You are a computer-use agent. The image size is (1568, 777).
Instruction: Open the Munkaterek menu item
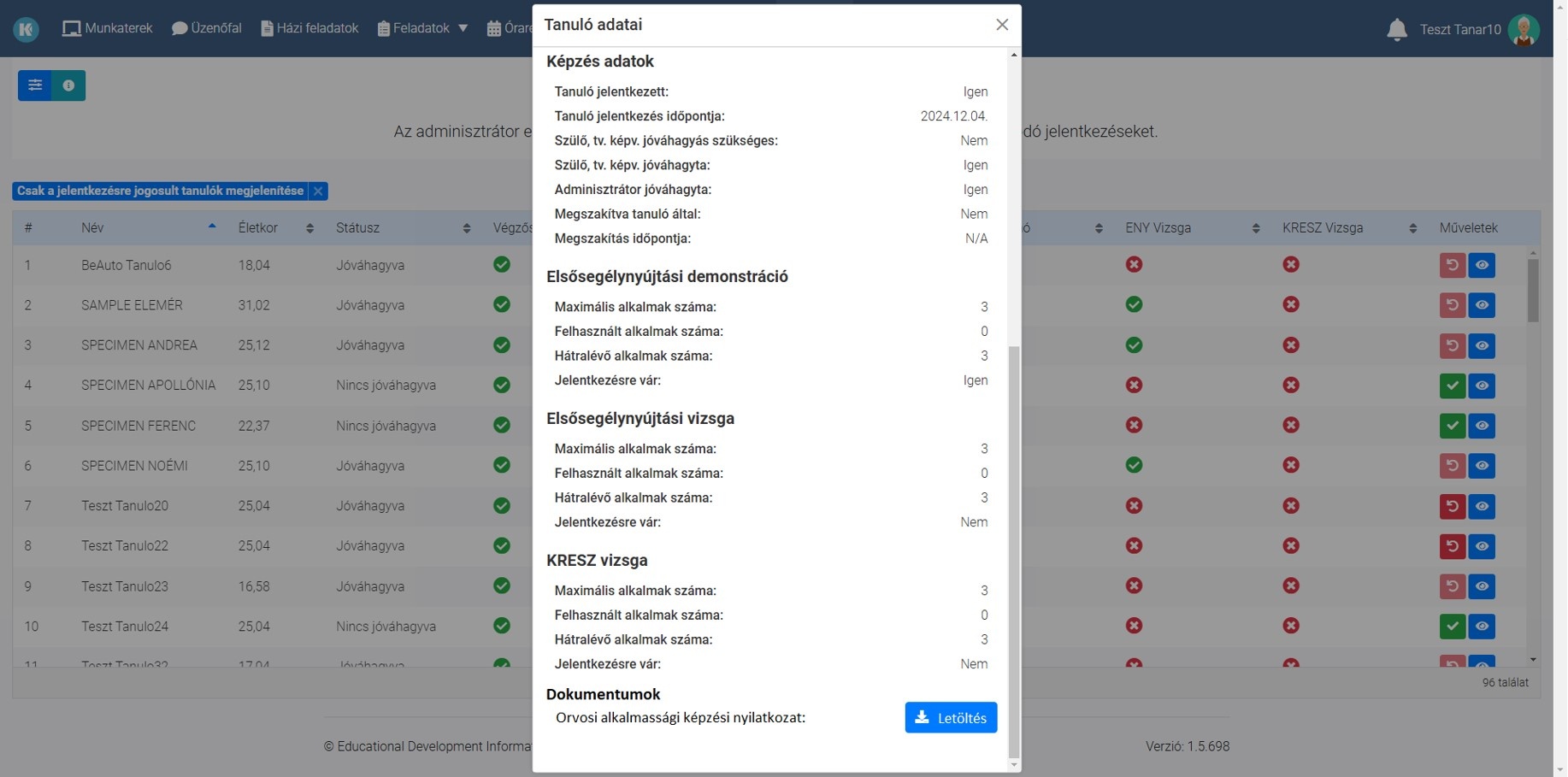point(108,28)
